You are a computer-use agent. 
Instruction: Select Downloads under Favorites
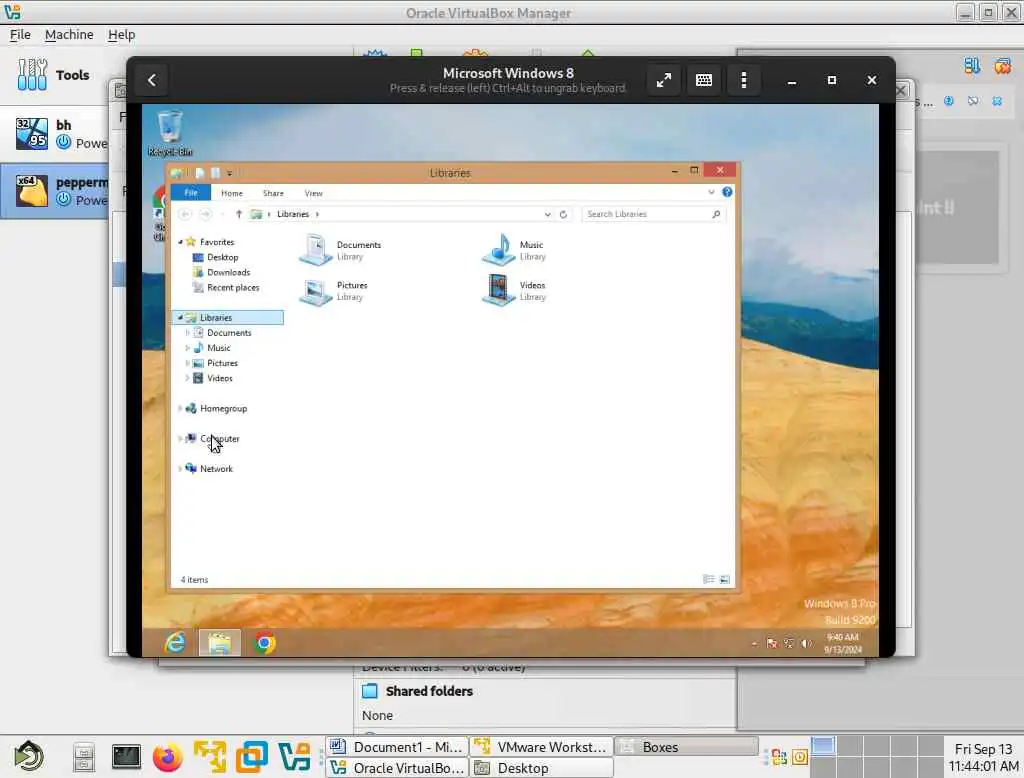228,272
